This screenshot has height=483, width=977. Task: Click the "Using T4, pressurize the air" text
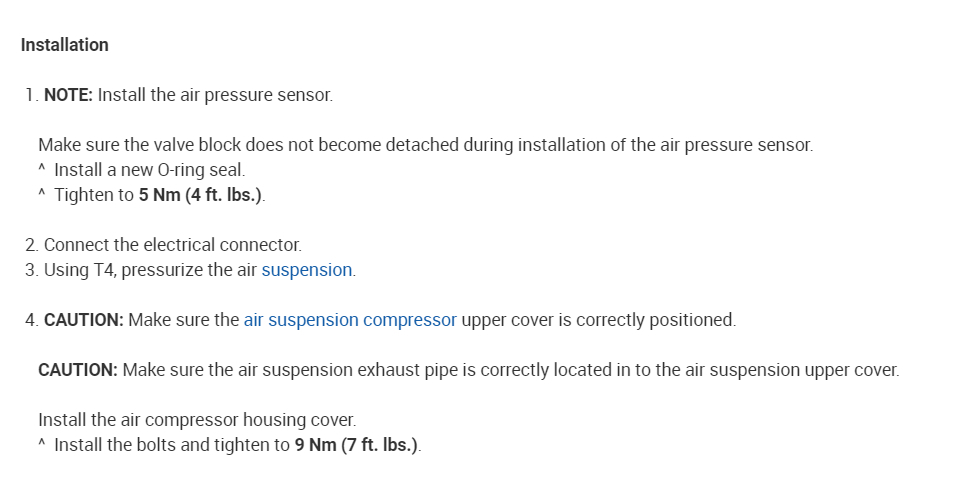pos(150,270)
